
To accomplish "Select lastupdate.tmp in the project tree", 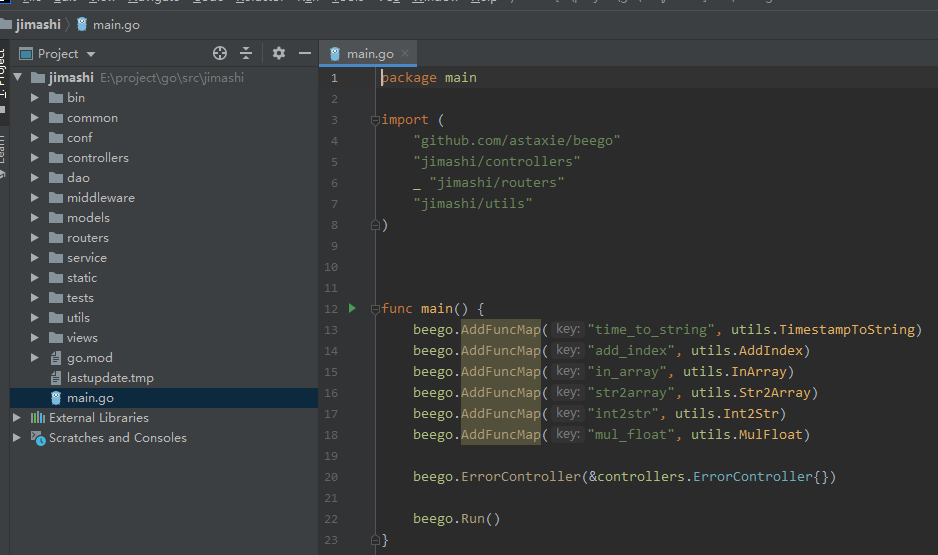I will pos(109,378).
